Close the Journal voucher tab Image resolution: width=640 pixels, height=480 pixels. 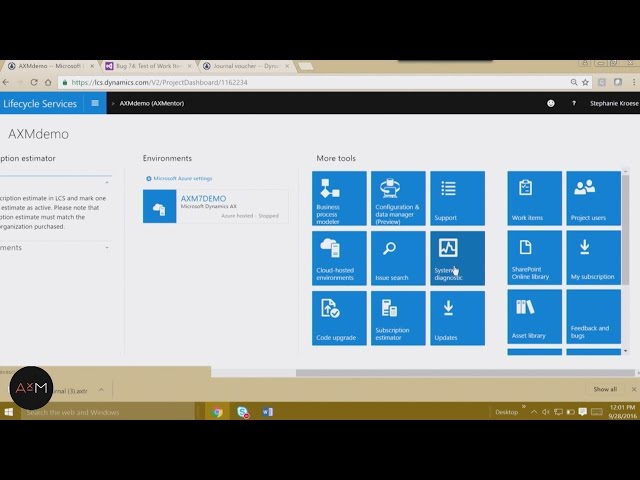click(x=287, y=66)
